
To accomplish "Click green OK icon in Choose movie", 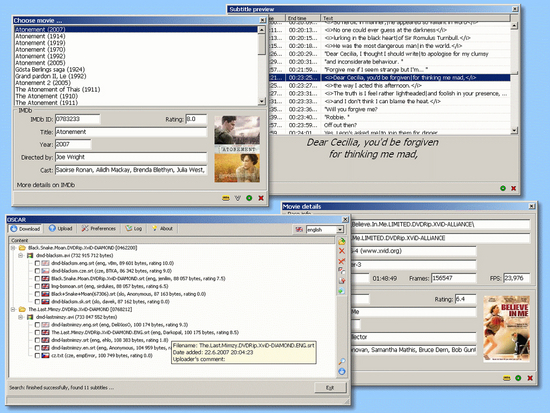I will 249,198.
